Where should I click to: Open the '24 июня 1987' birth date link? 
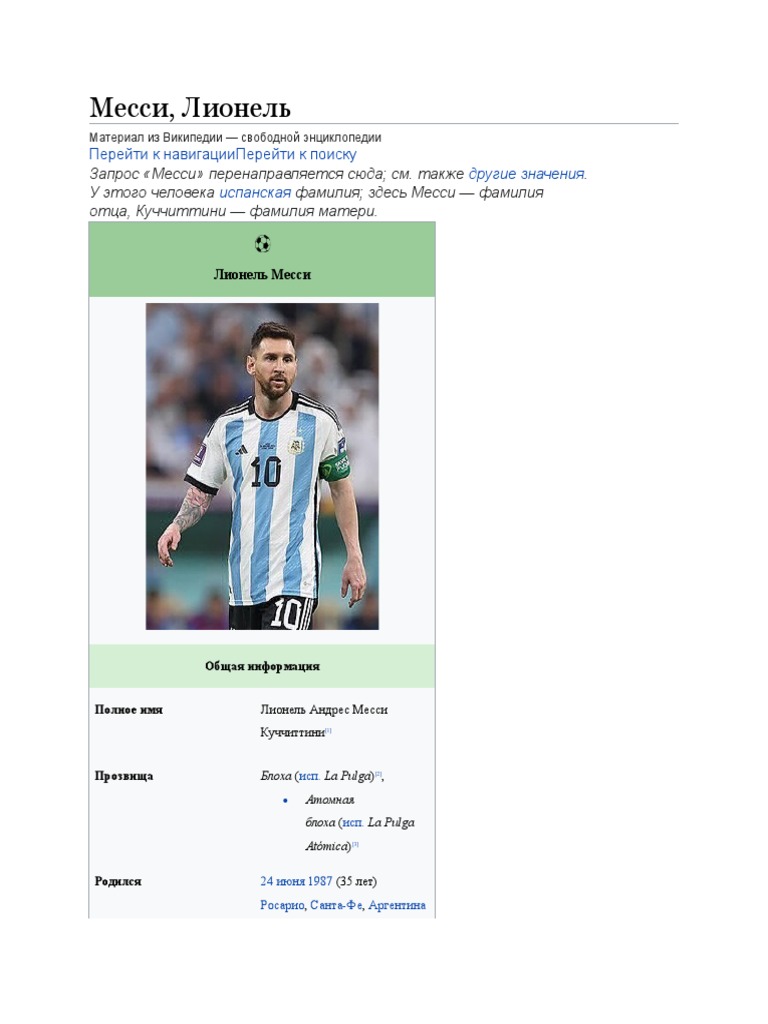(296, 881)
